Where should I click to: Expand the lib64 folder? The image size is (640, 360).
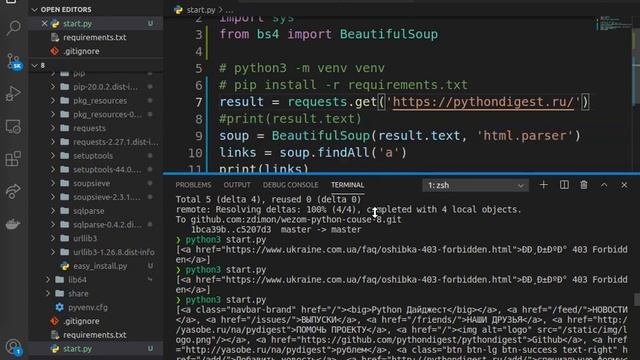[48, 280]
